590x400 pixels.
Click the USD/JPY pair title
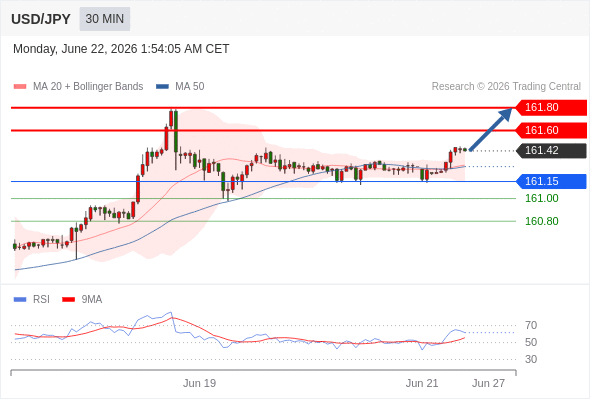[x=41, y=19]
